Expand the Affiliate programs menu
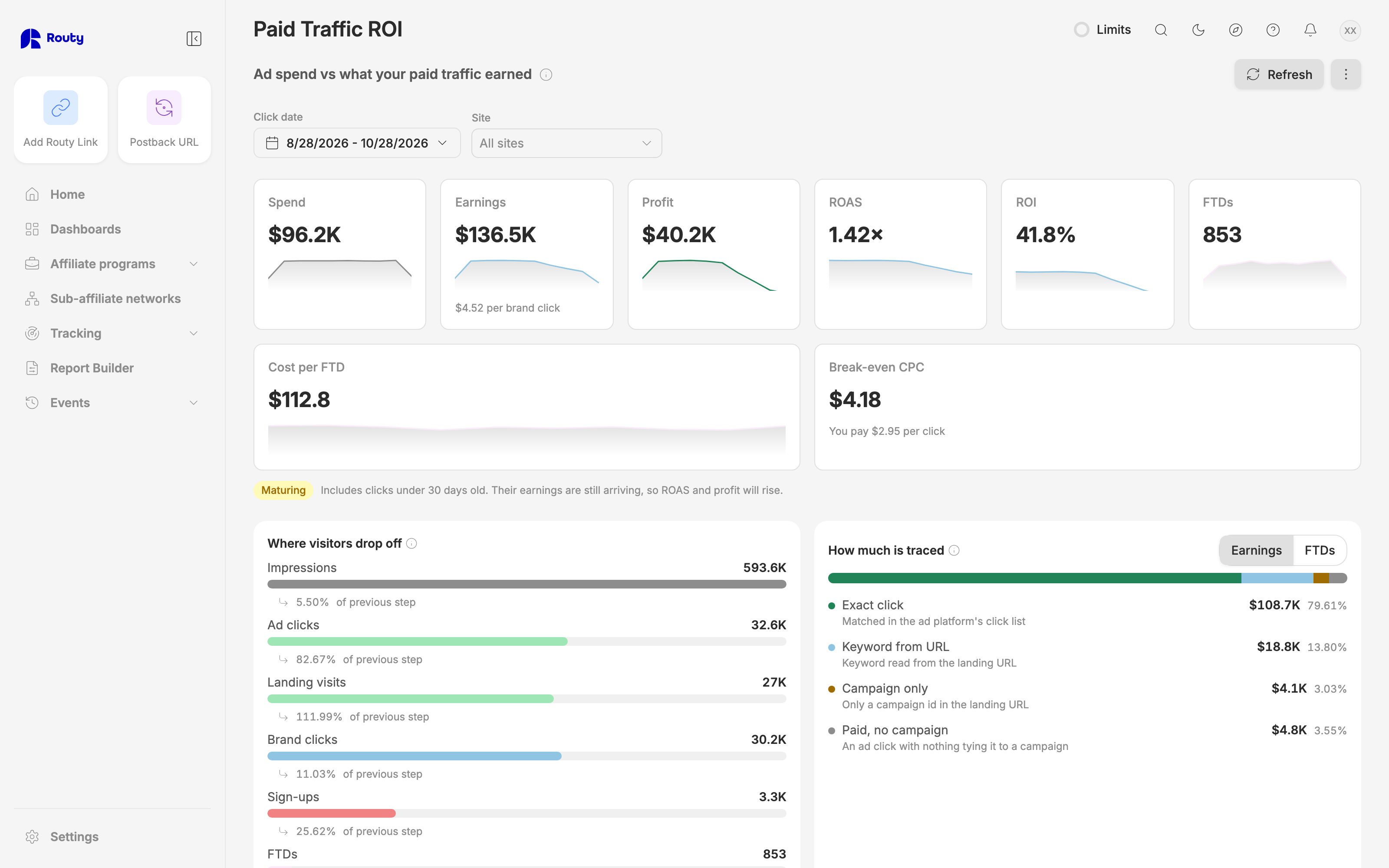Viewport: 1389px width, 868px height. [x=112, y=263]
